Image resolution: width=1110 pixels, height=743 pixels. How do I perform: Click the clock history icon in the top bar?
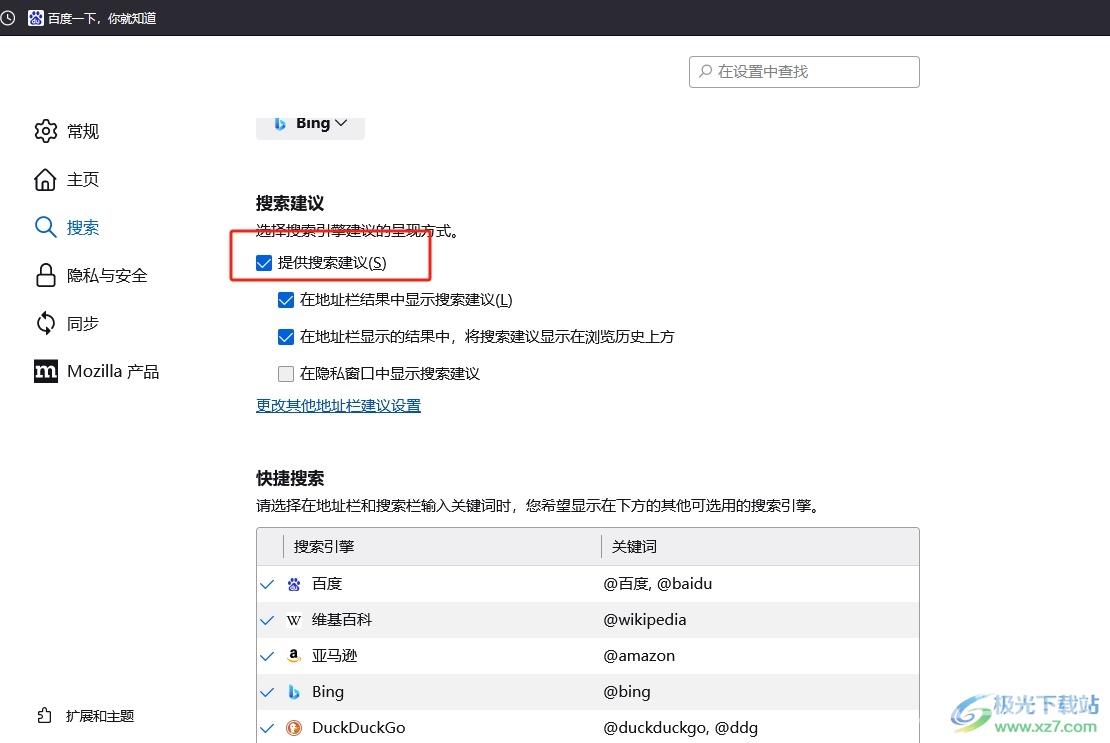pos(8,18)
